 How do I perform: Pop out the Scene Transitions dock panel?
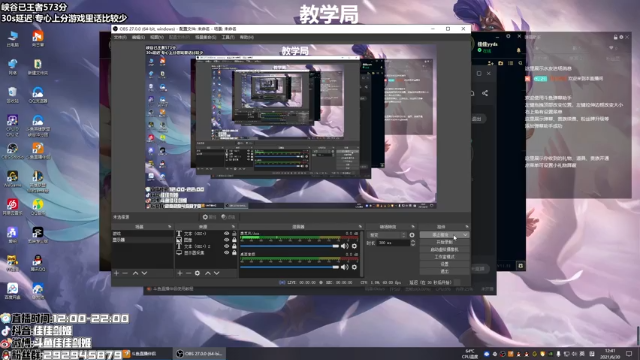413,227
